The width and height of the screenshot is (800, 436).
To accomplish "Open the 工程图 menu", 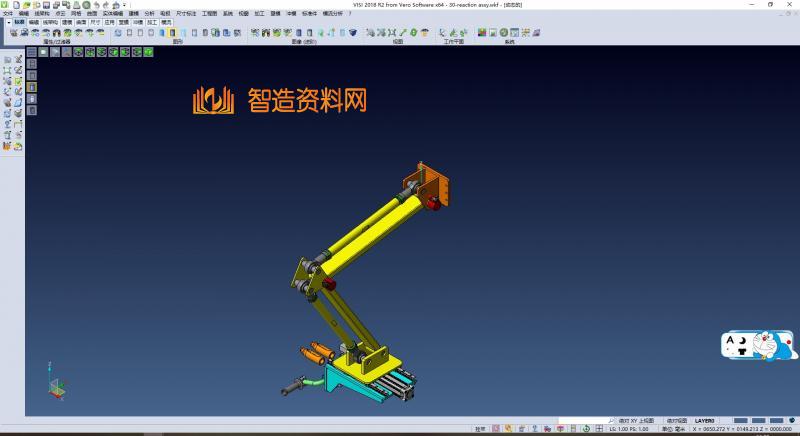I will coord(209,14).
